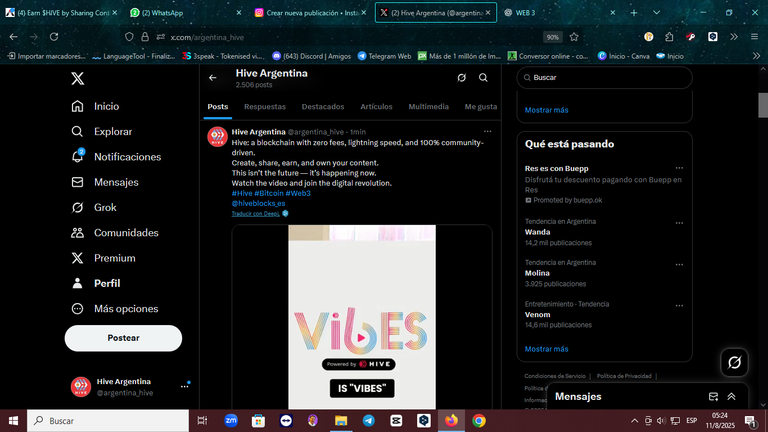Click the #Bitcoin hashtag

coord(269,193)
